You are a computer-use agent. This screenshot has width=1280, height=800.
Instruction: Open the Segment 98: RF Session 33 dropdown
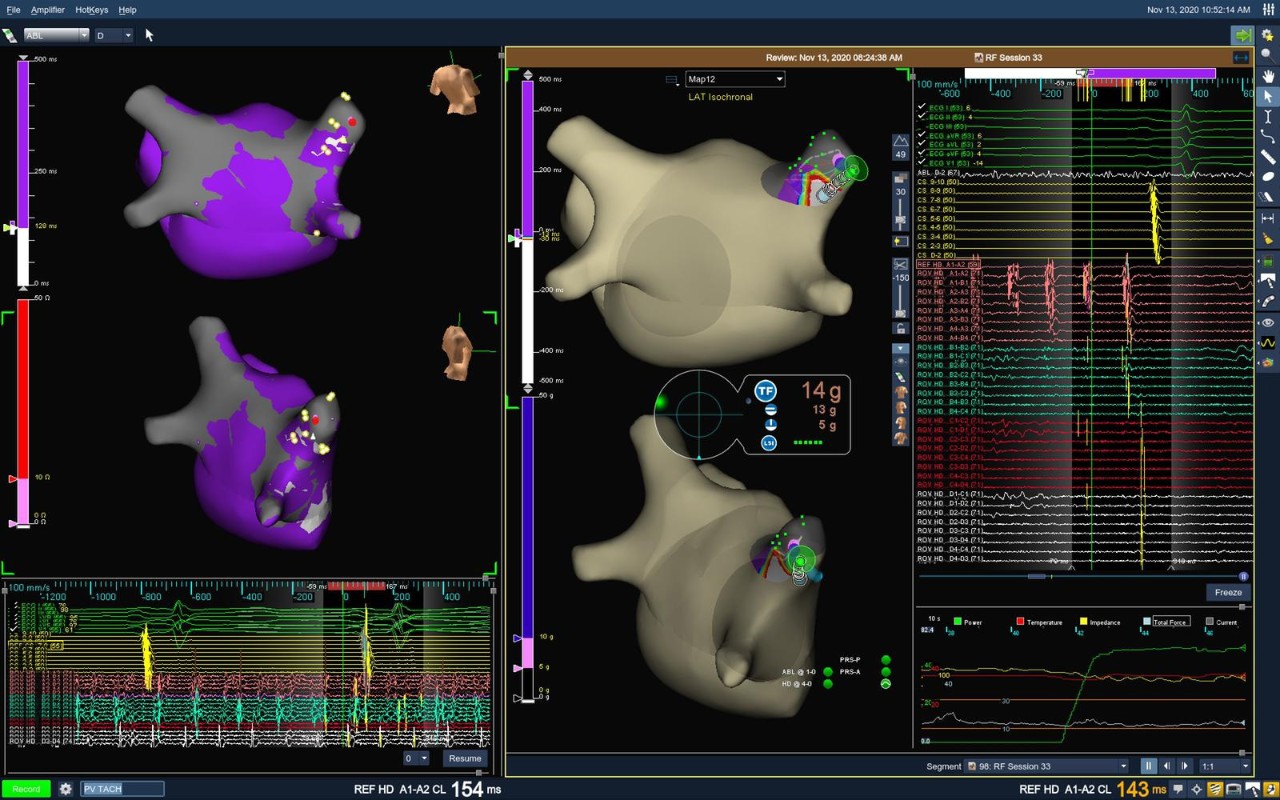(x=1046, y=766)
